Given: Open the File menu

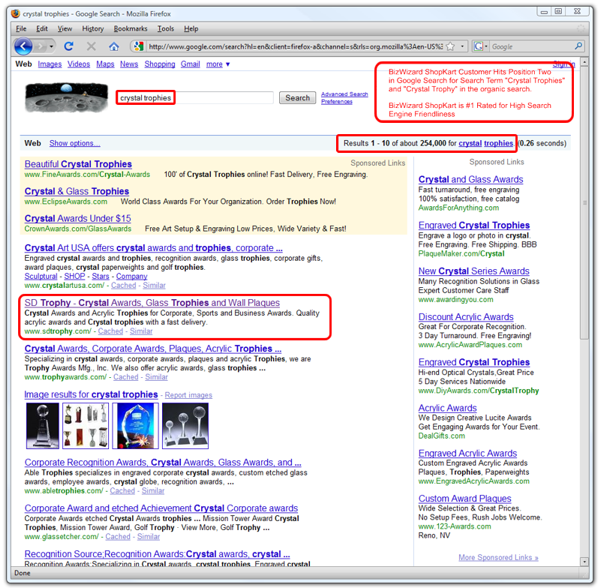Looking at the screenshot, I should point(21,29).
